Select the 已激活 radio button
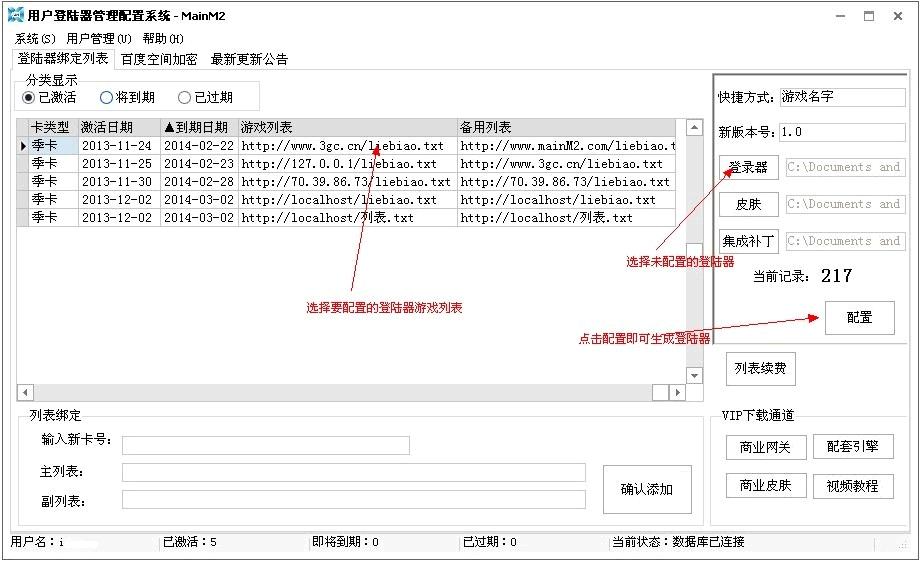Screen dimensions: 920x561 point(29,98)
